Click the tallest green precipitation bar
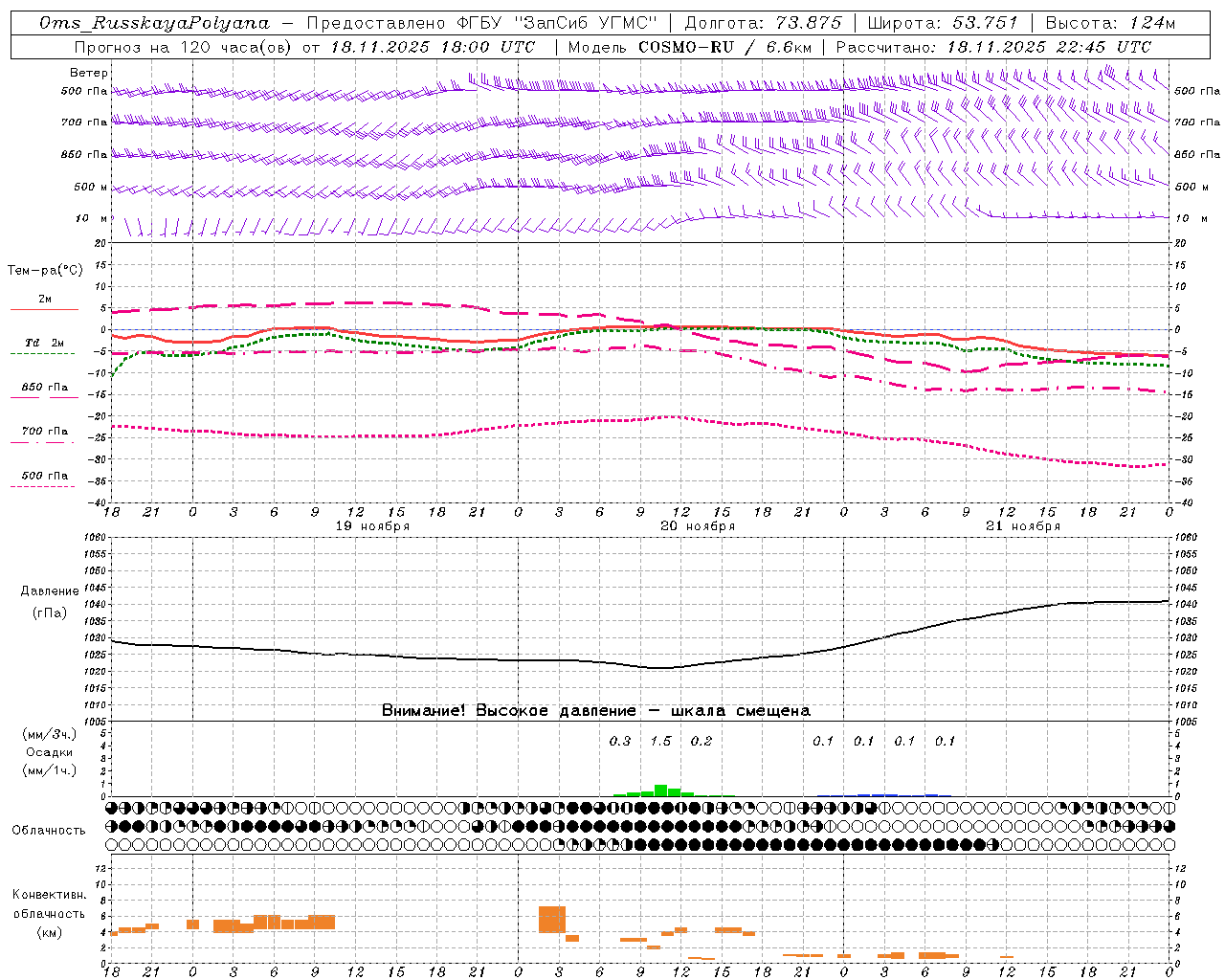 660,791
